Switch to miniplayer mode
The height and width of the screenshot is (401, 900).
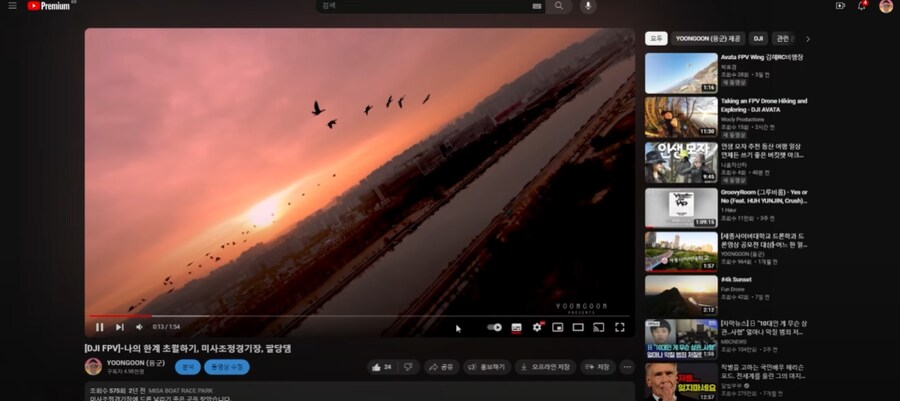(x=557, y=327)
